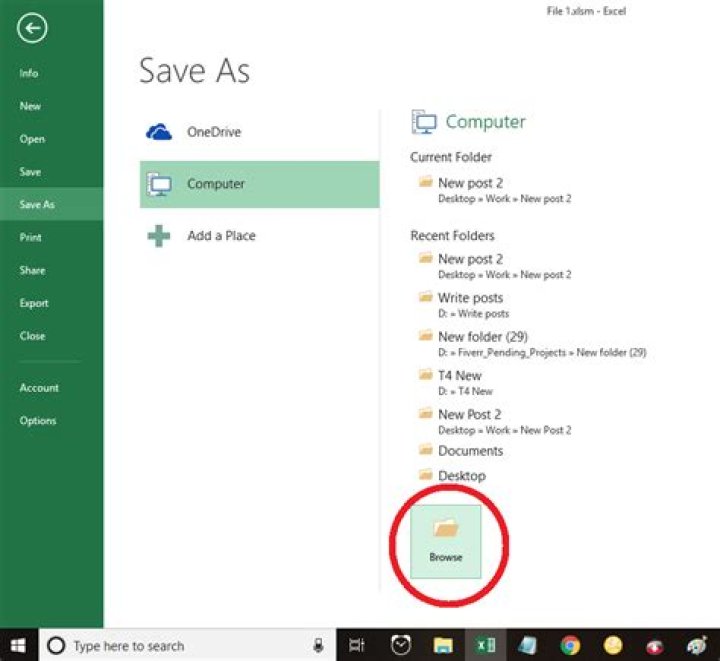Image resolution: width=720 pixels, height=661 pixels.
Task: Click the Documents folder icon
Action: point(425,449)
